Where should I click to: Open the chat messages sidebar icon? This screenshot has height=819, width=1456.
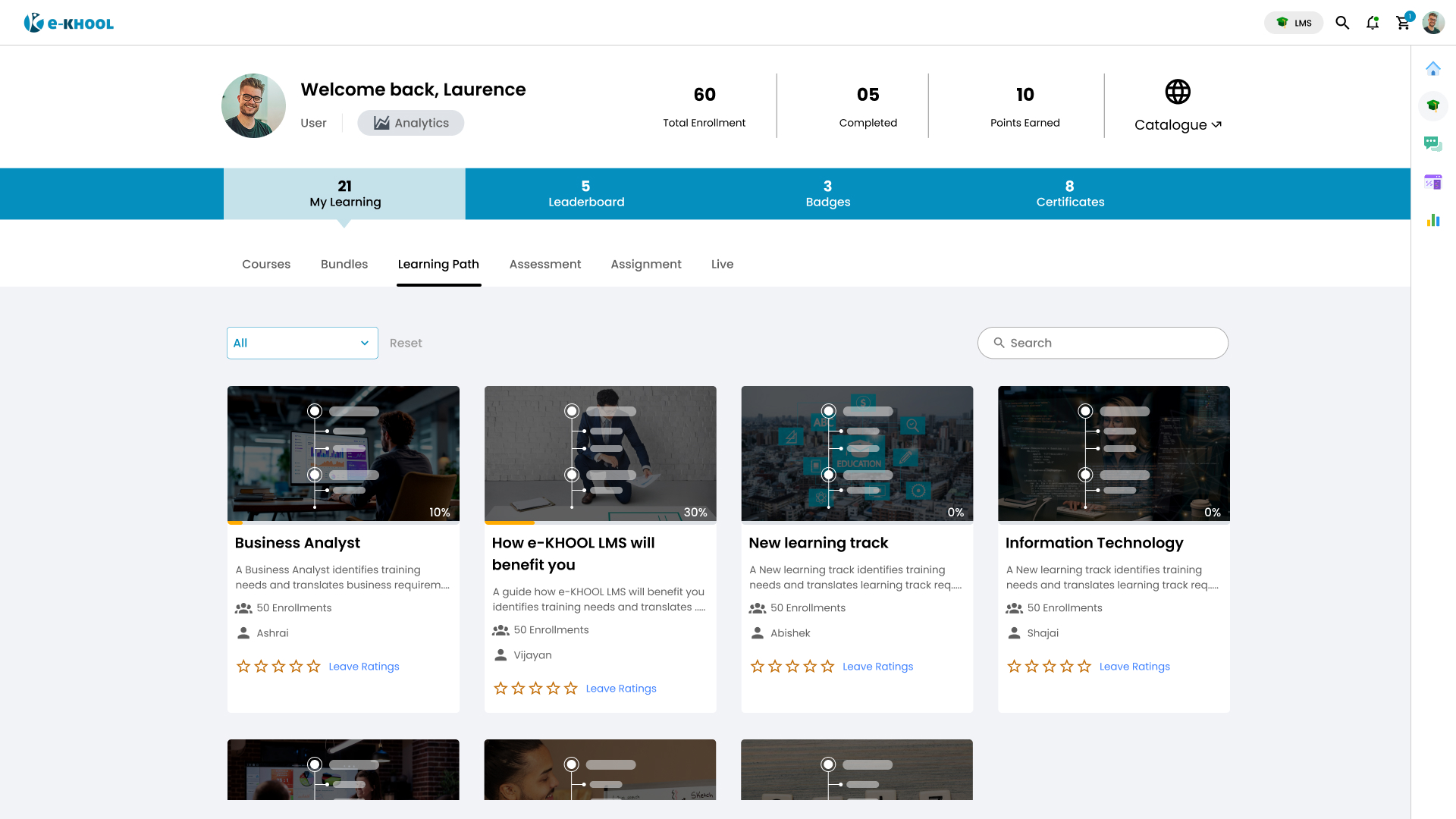pos(1432,143)
